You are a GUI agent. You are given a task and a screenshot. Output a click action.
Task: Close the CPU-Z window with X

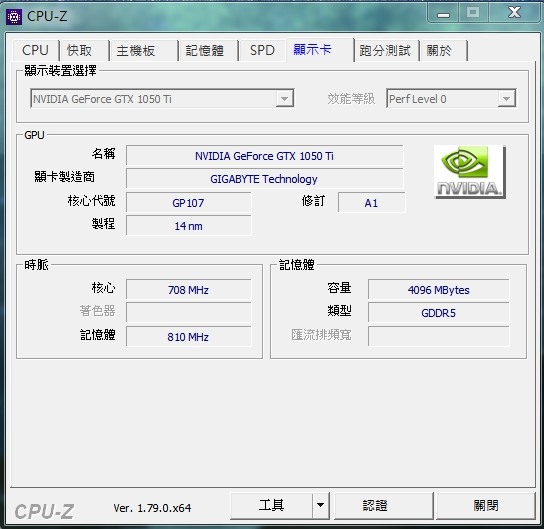tap(514, 12)
